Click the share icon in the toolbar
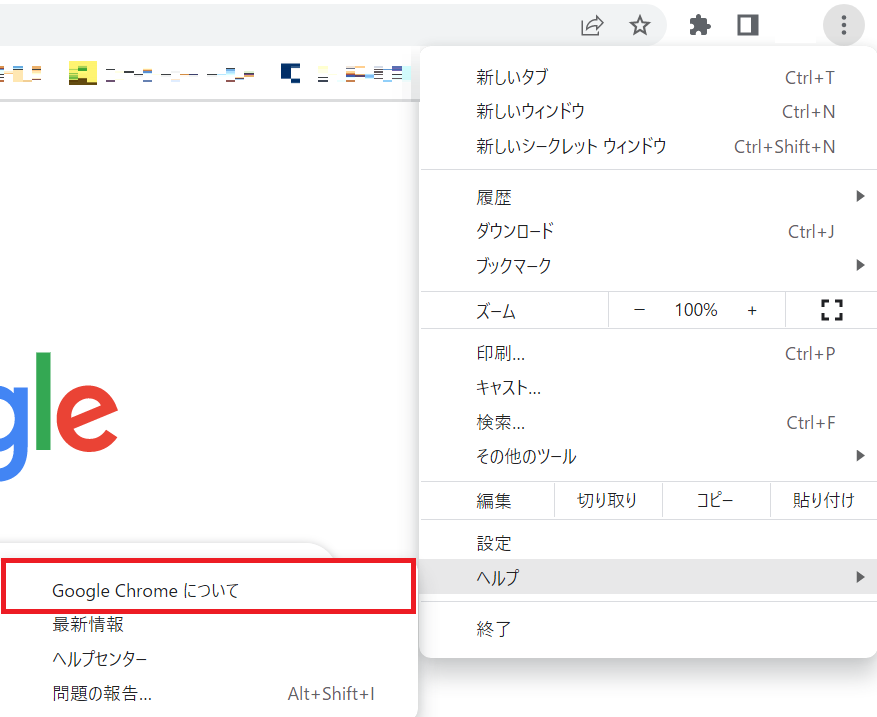 tap(592, 25)
